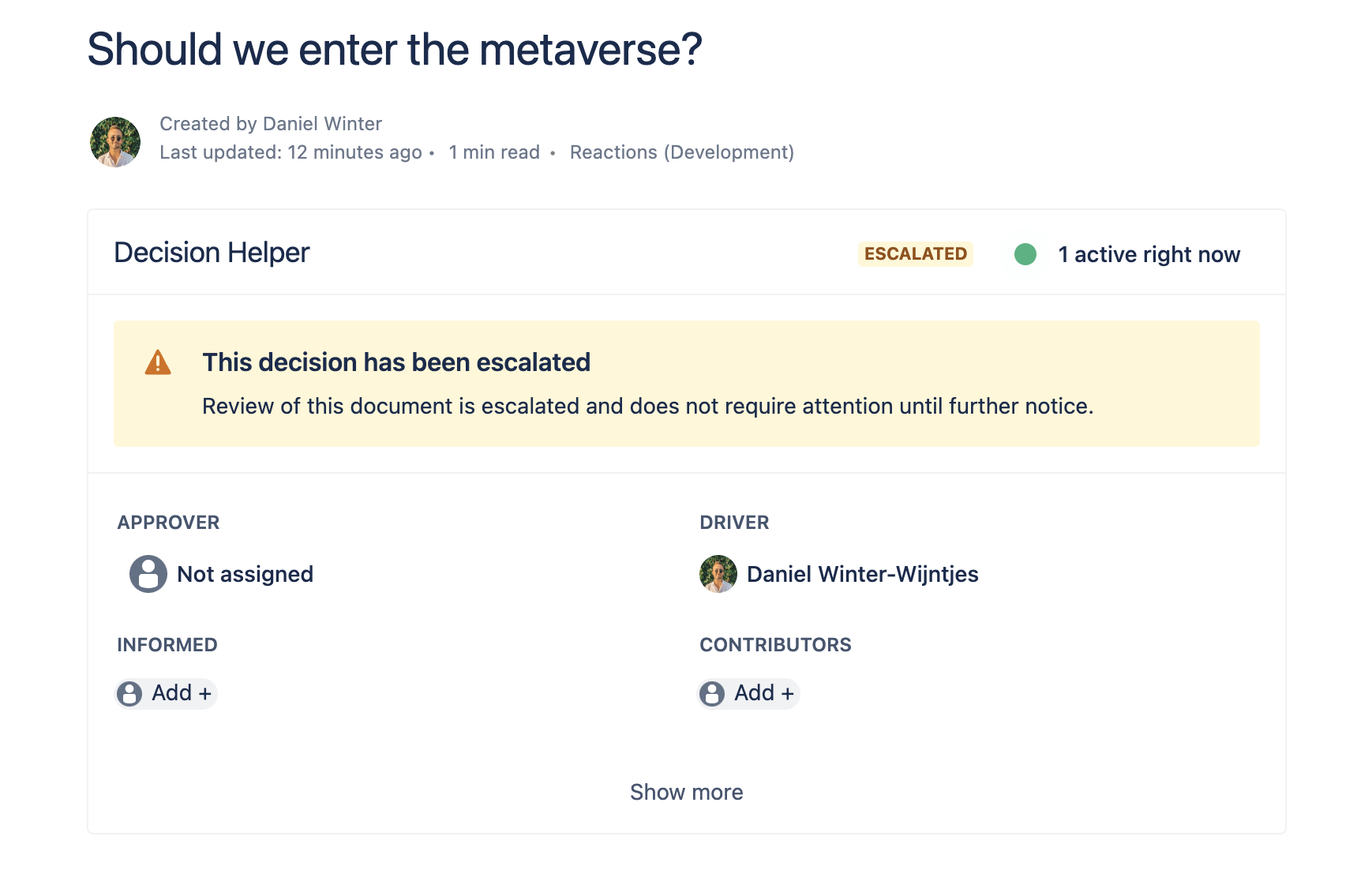Click Daniel Winter's author avatar photo

pos(115,142)
